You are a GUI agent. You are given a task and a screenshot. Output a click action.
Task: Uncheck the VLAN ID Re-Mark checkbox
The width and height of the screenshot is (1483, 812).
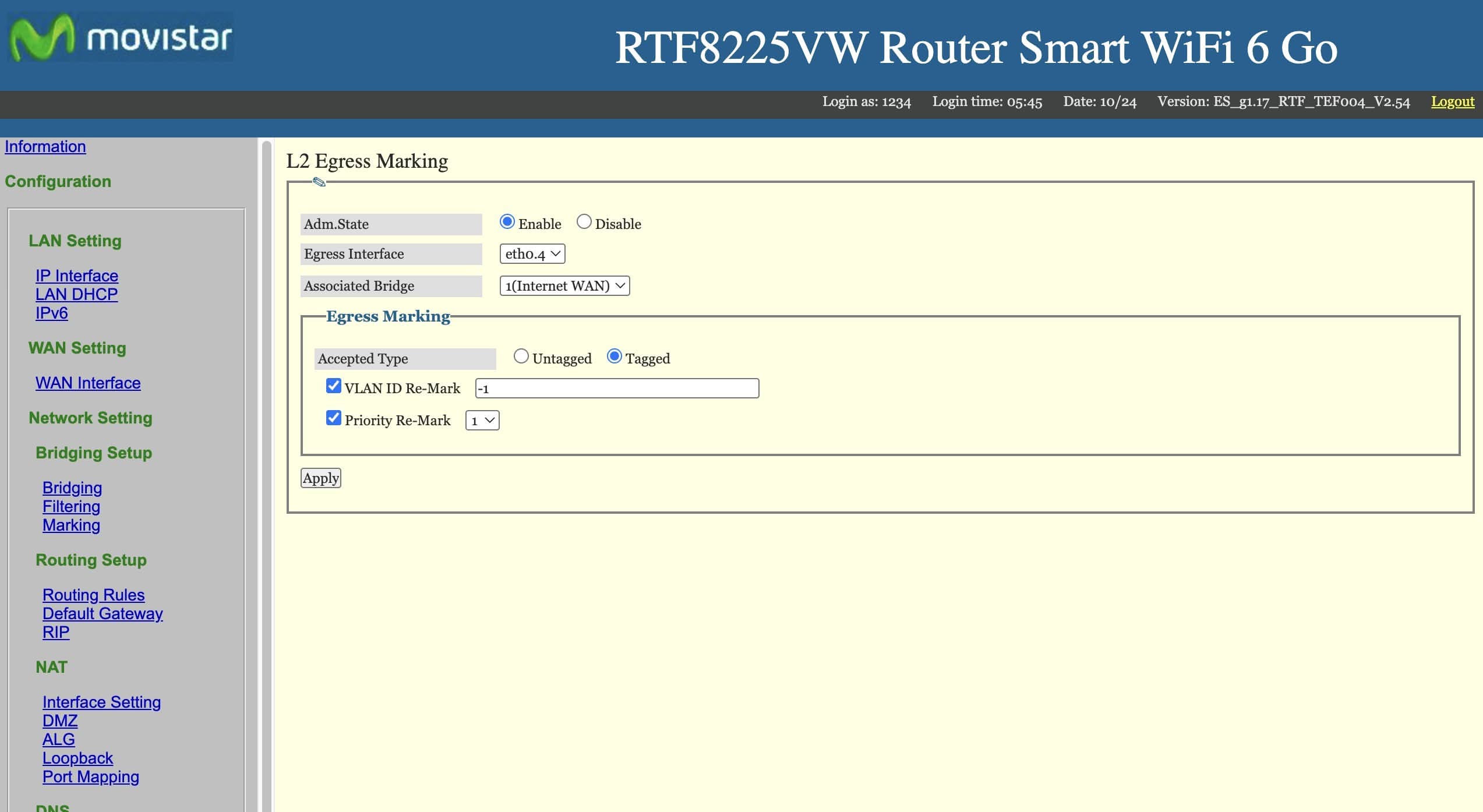(333, 386)
